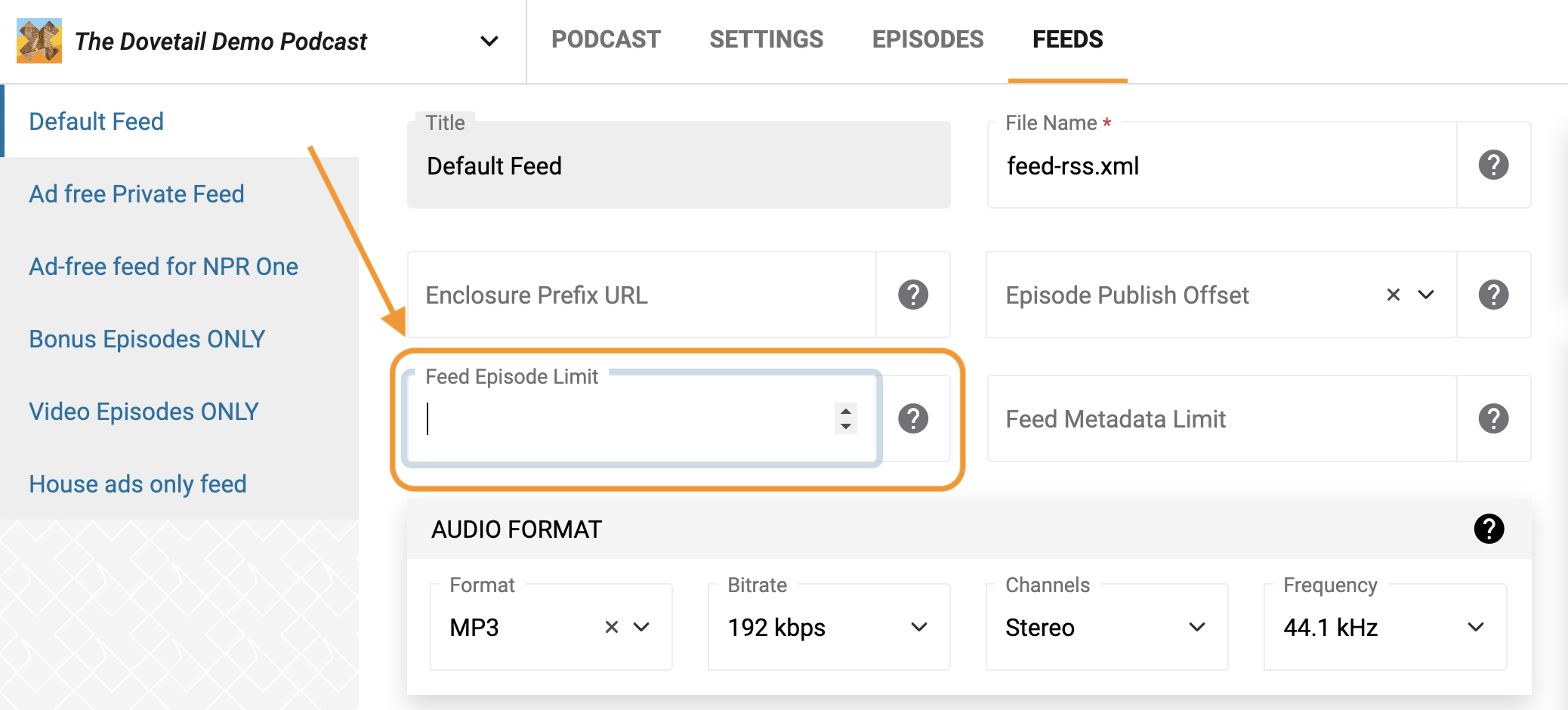Image resolution: width=1568 pixels, height=710 pixels.
Task: Click the AUDIO FORMAT section heading
Action: [x=517, y=529]
